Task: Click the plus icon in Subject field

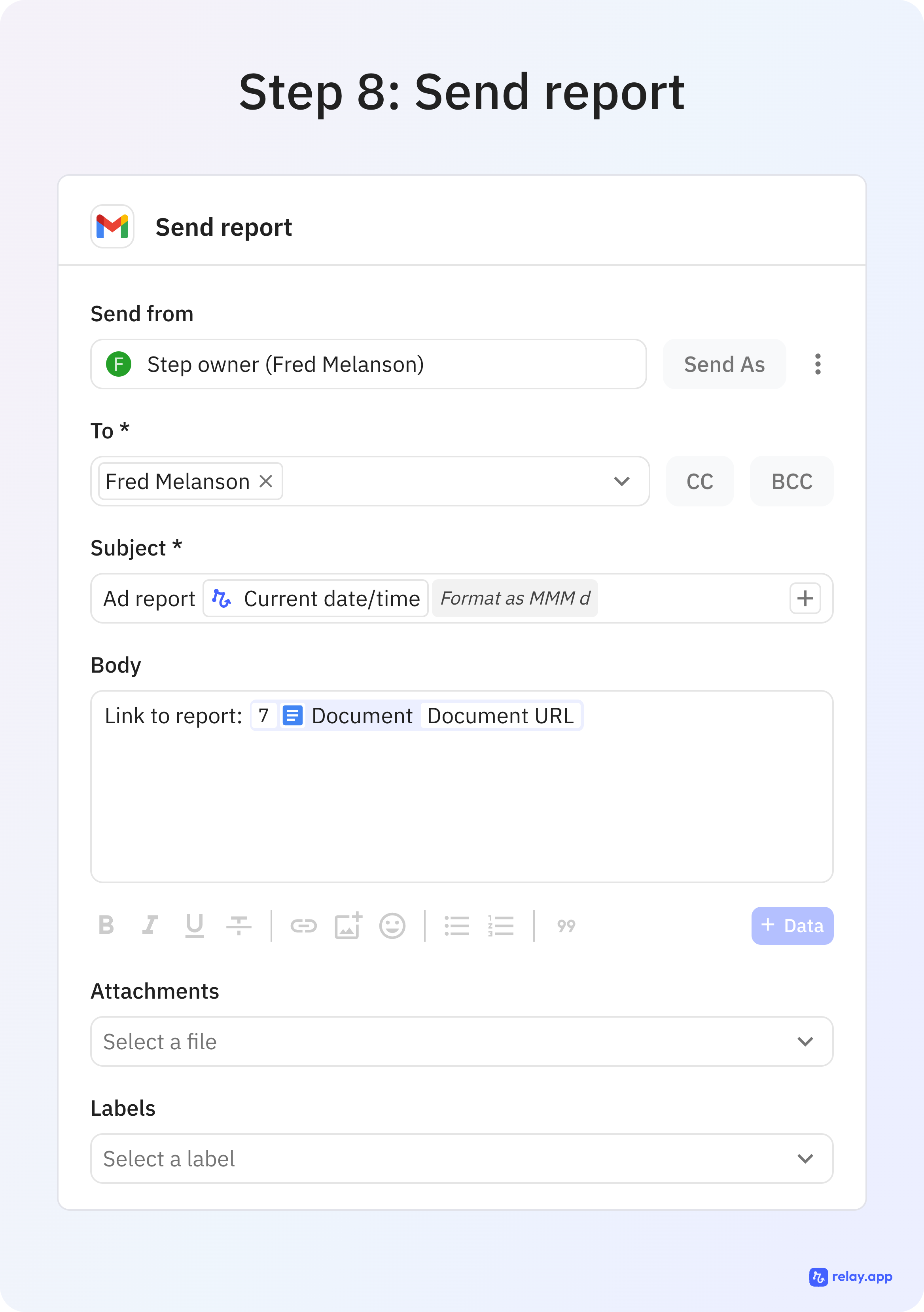Action: coord(805,598)
